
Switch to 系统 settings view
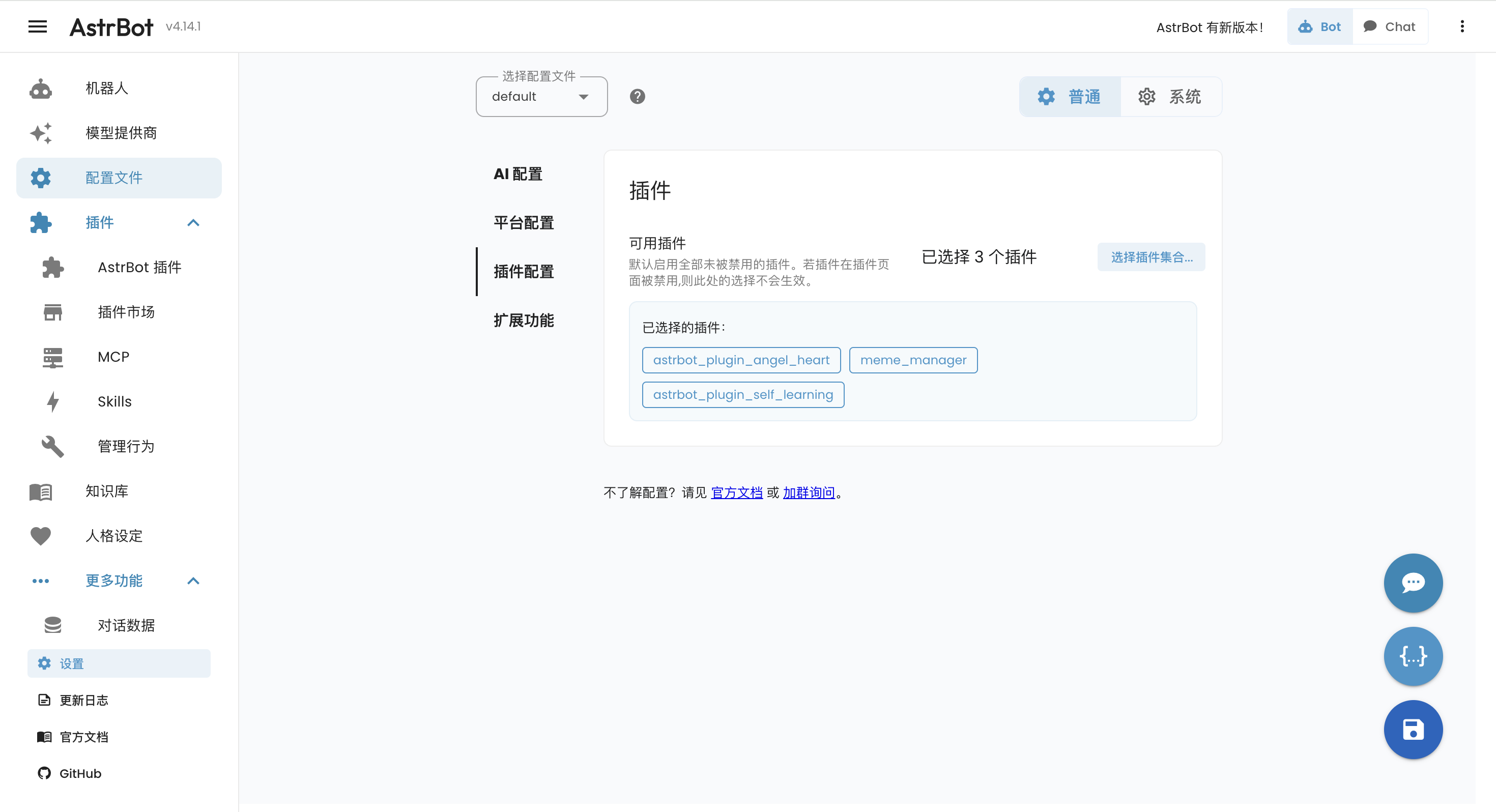pos(1171,97)
